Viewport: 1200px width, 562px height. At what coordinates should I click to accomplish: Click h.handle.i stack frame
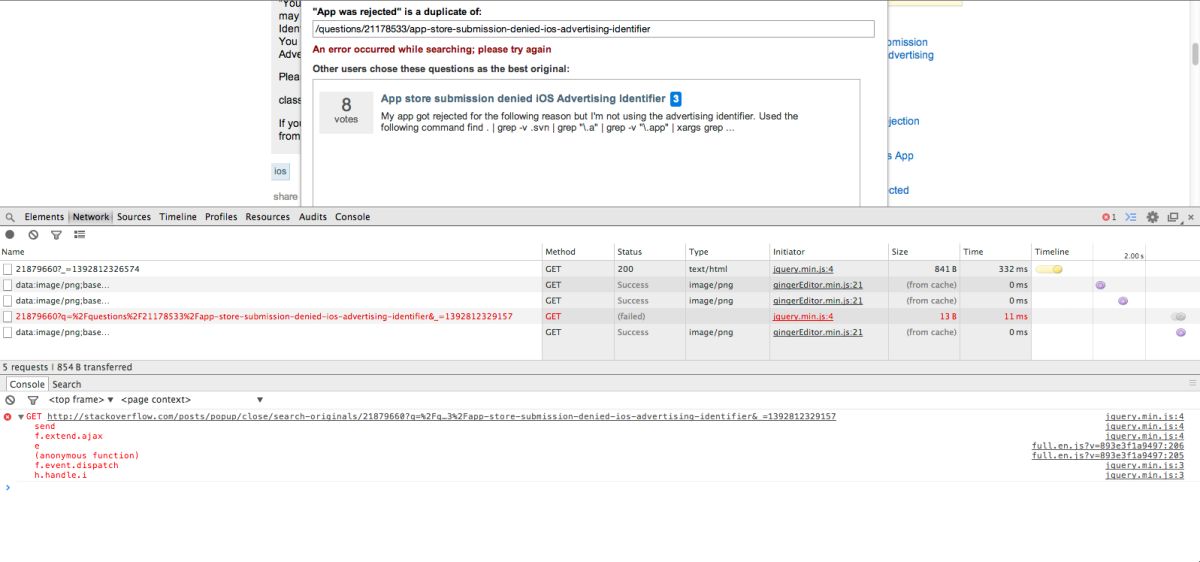pyautogui.click(x=60, y=475)
